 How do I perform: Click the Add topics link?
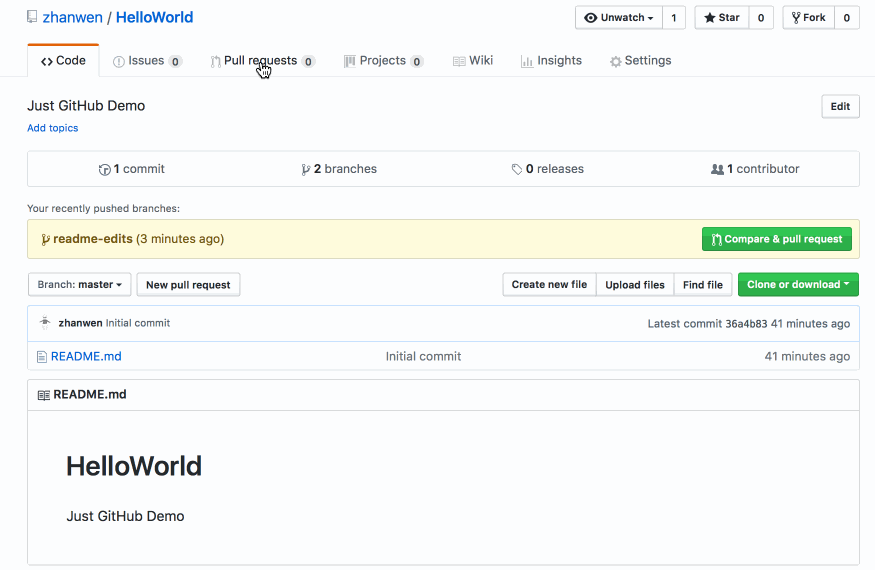pos(52,128)
